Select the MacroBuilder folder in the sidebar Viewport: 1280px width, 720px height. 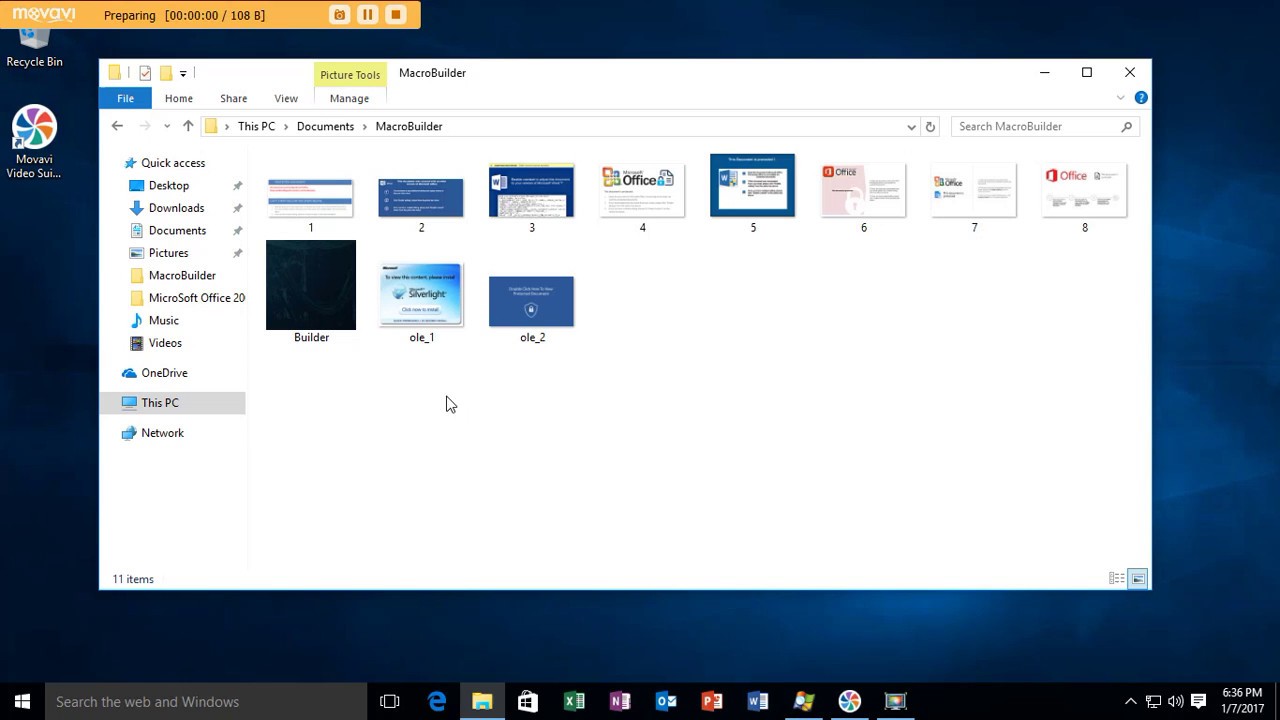point(182,275)
